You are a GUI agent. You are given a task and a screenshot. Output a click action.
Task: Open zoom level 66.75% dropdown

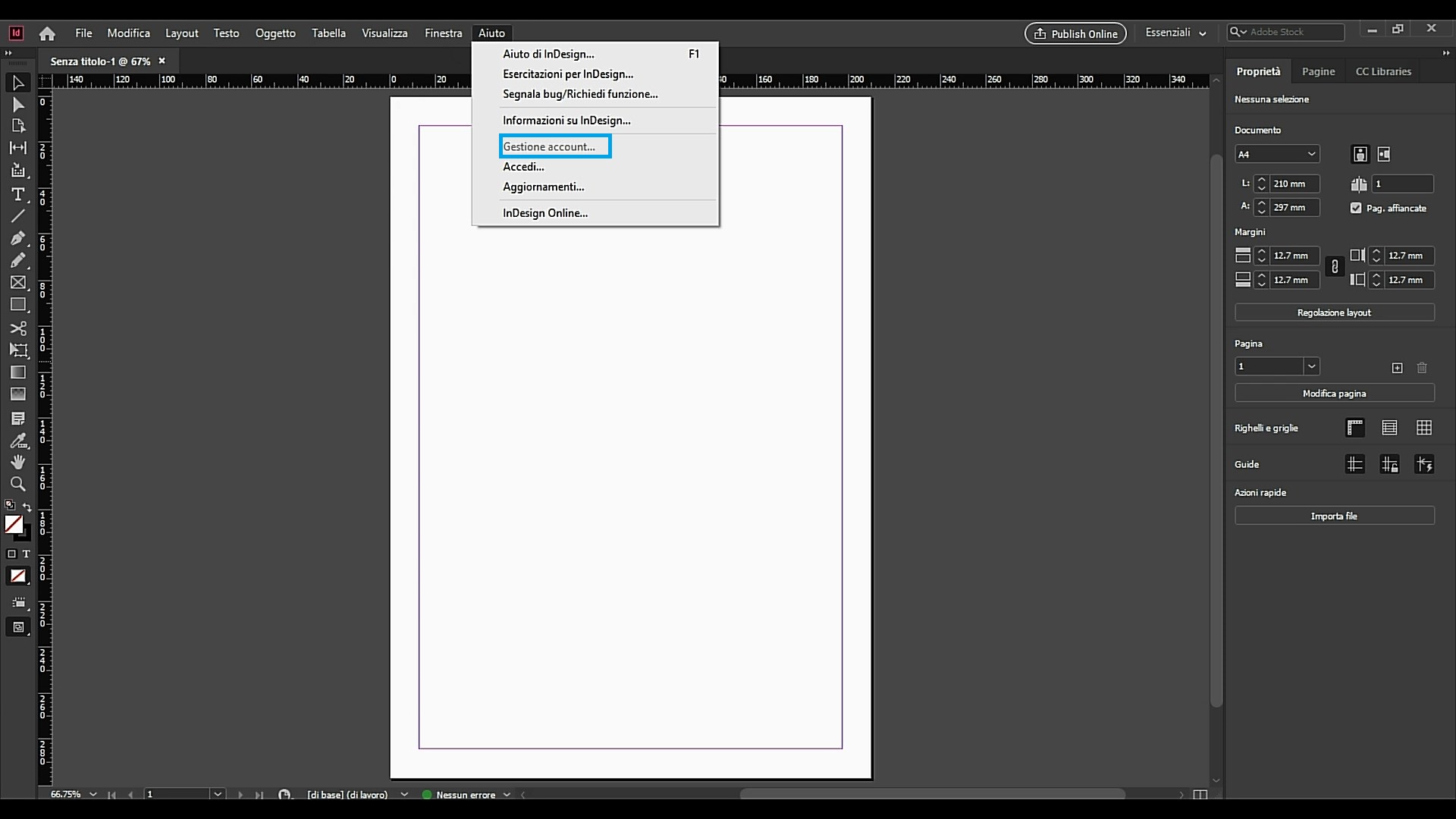(x=93, y=794)
